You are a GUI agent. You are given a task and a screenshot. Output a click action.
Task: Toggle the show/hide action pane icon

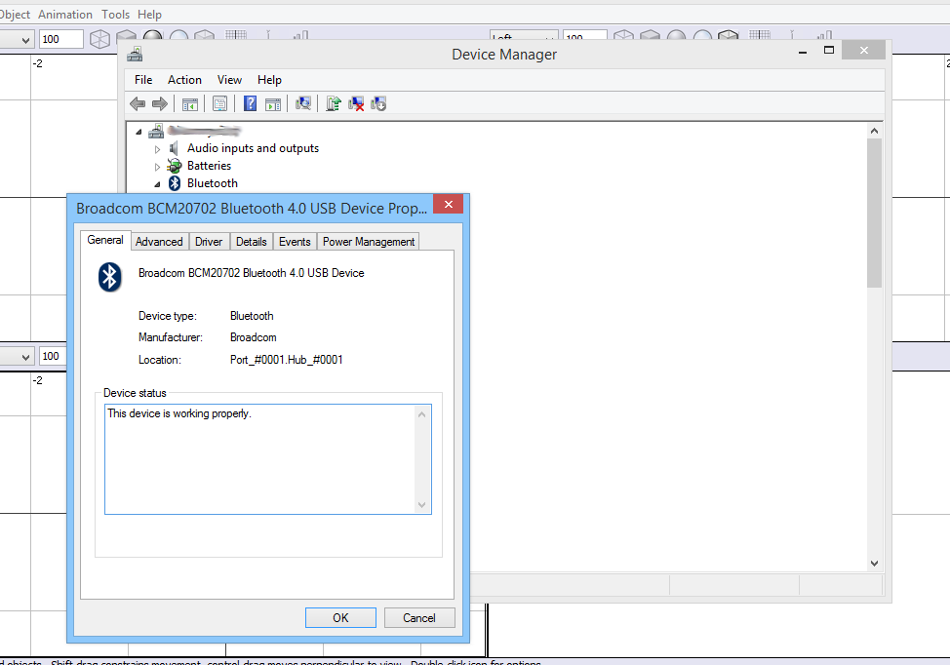(273, 104)
